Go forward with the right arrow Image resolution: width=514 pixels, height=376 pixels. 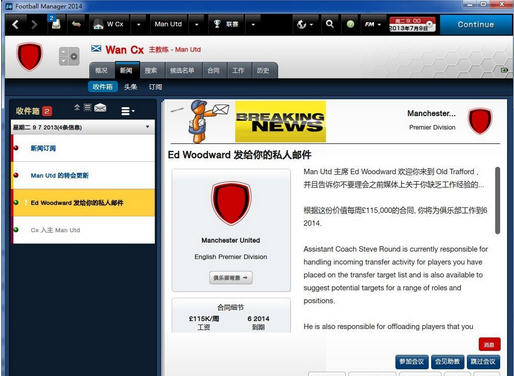(x=34, y=24)
